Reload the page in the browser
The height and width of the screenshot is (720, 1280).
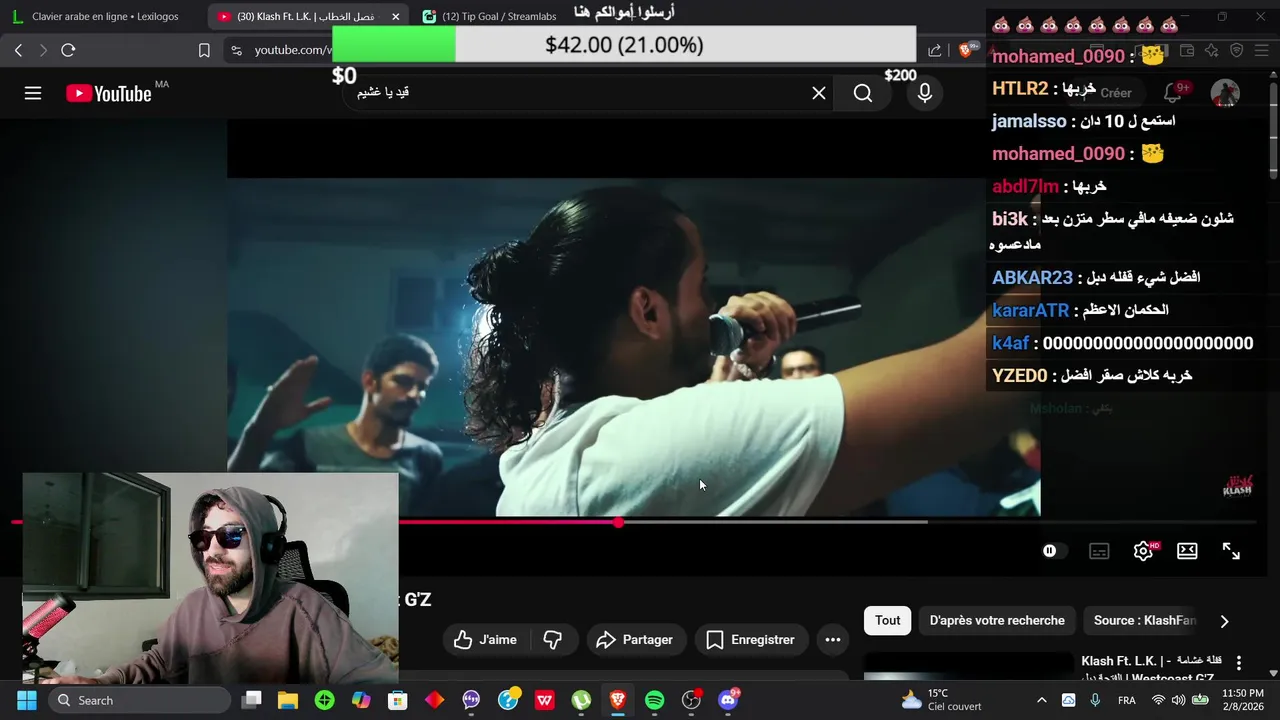pyautogui.click(x=68, y=50)
